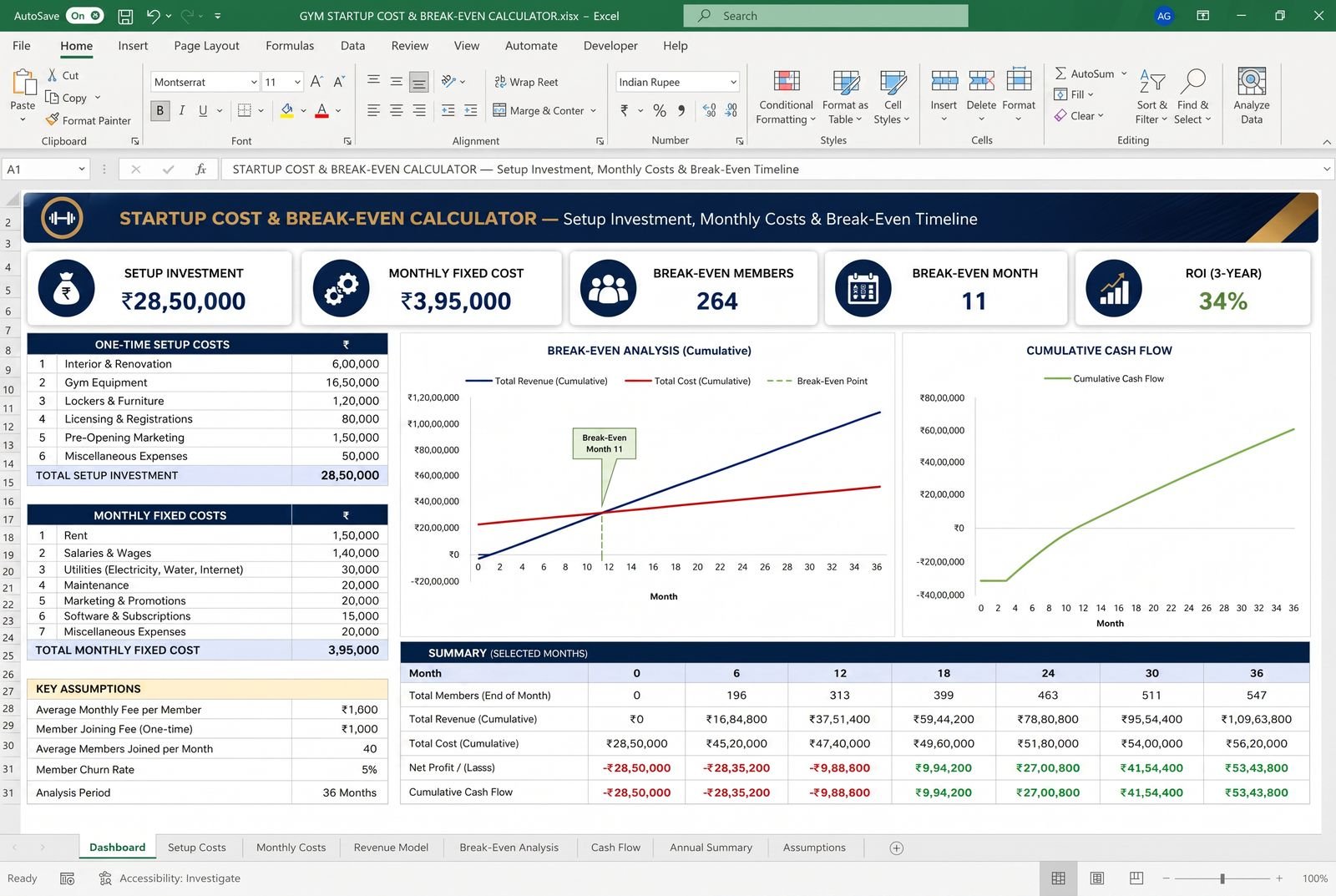The height and width of the screenshot is (896, 1336).
Task: Click the Sort & Filter icon
Action: (x=1152, y=81)
